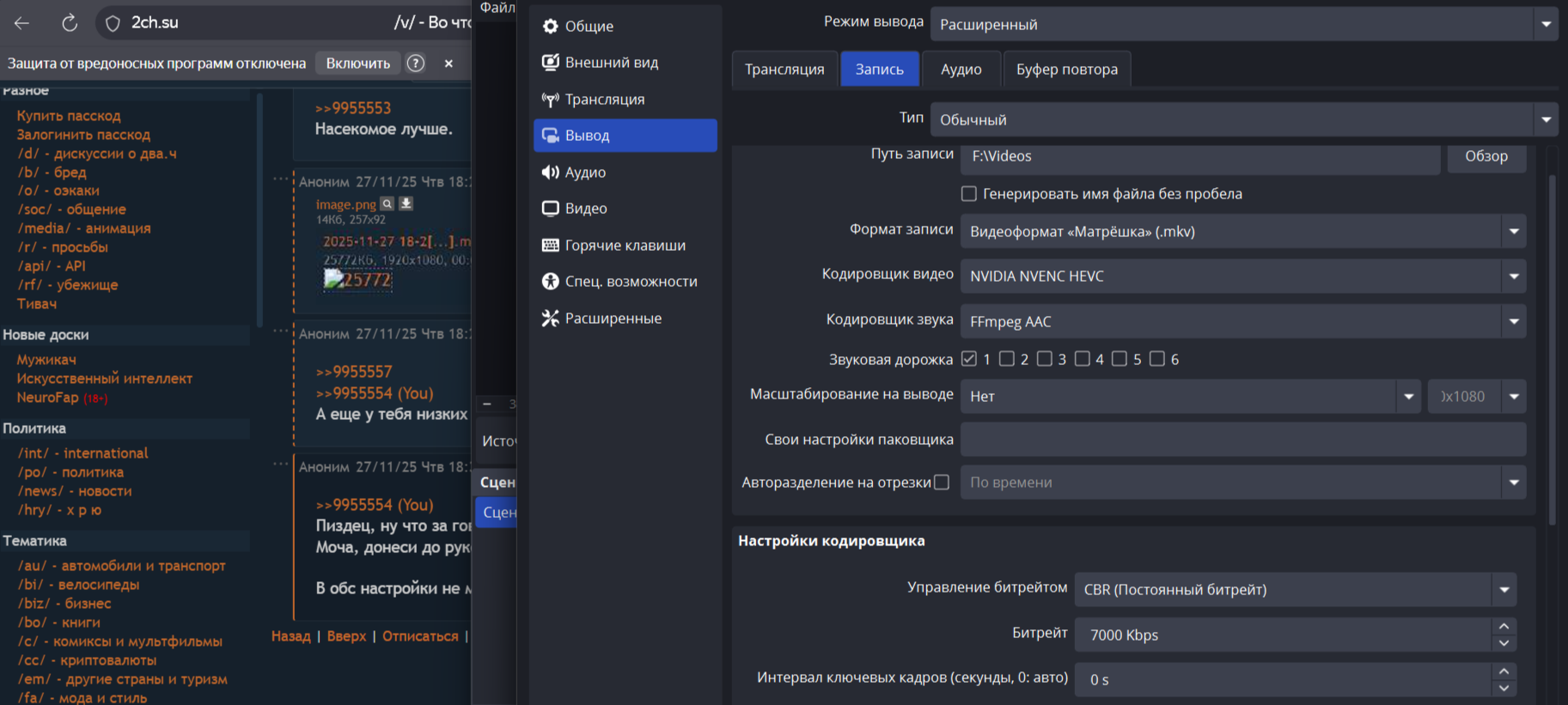Download image.png via the download icon
The image size is (1568, 705).
point(406,204)
